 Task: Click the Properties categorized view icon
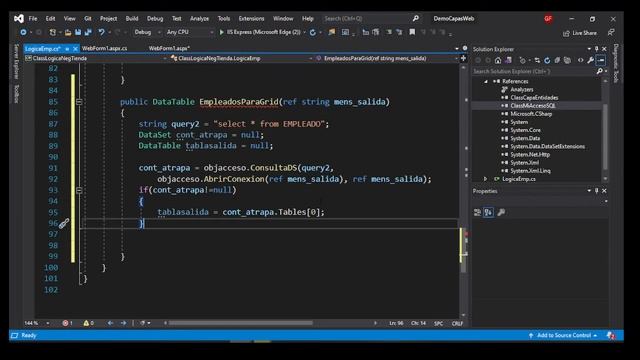click(478, 212)
